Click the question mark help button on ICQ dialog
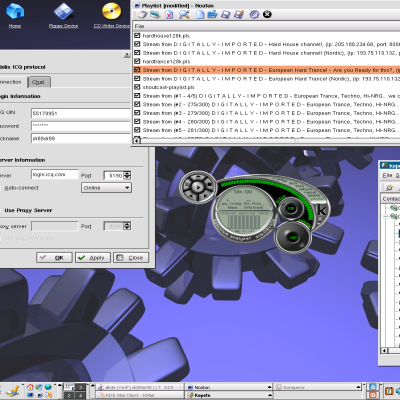This screenshot has width=400, height=400. pos(127,55)
